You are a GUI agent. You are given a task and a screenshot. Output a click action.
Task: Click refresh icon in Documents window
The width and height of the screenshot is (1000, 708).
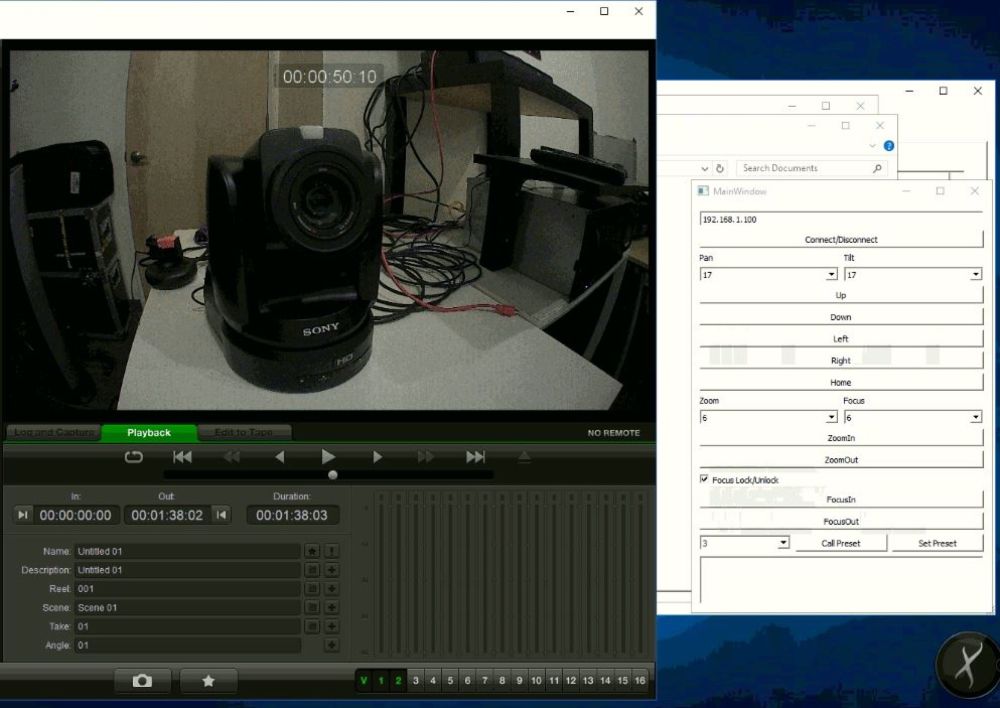click(720, 168)
